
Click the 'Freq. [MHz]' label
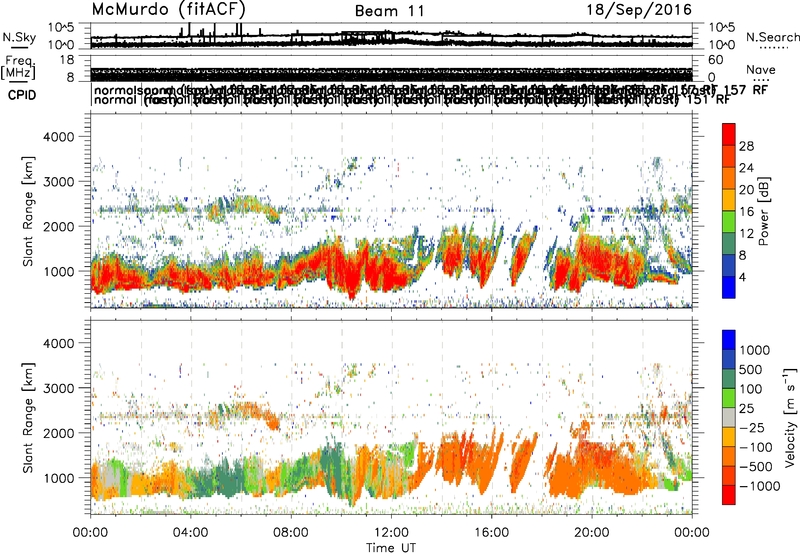click(18, 68)
